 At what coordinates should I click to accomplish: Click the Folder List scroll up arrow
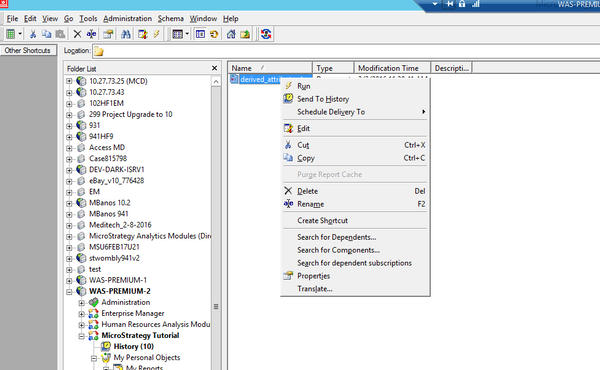216,81
